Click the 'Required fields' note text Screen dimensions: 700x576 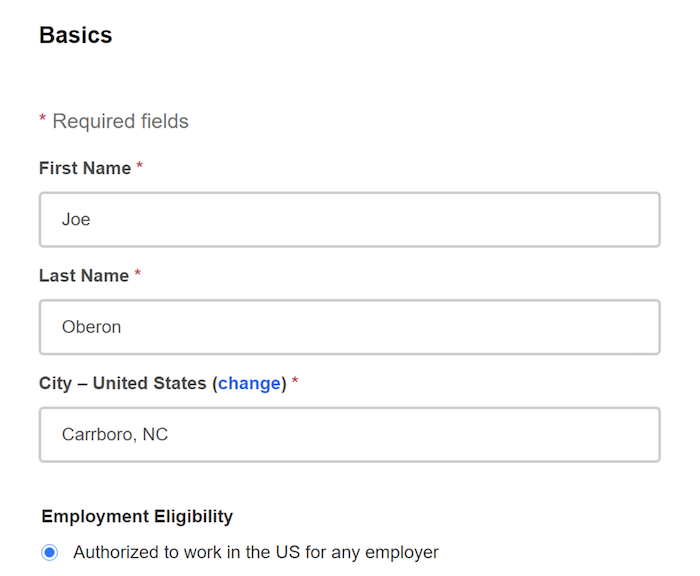tap(120, 122)
